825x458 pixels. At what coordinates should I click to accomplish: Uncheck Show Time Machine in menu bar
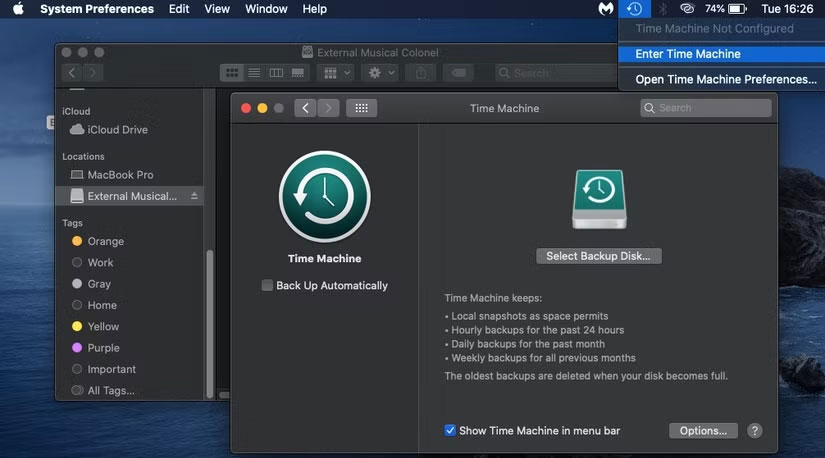click(x=450, y=431)
